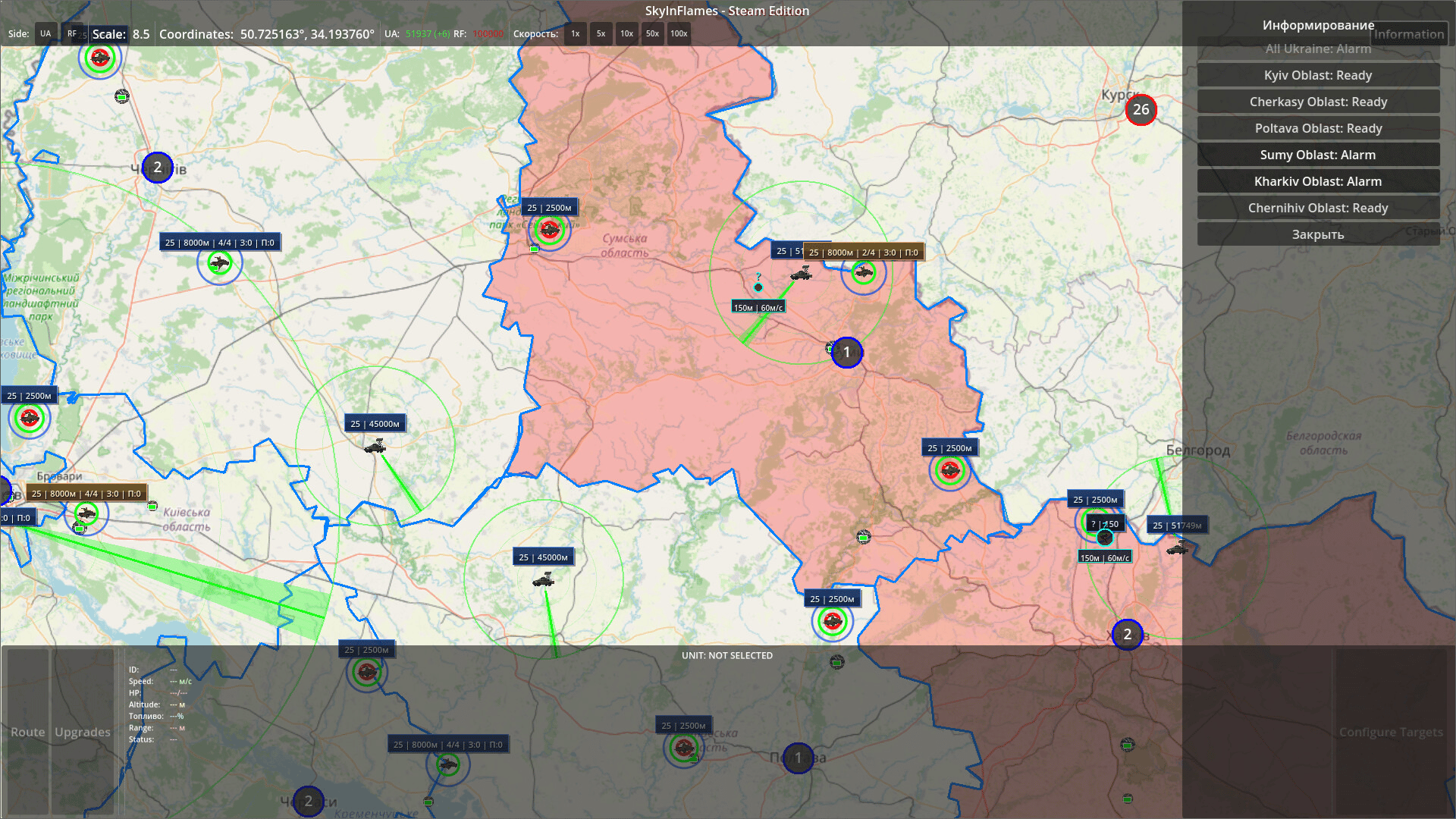This screenshot has height=819, width=1456.
Task: Click helicopter unit labeled 25 | 8000м | 4/4 near Brovary
Action: point(86,514)
